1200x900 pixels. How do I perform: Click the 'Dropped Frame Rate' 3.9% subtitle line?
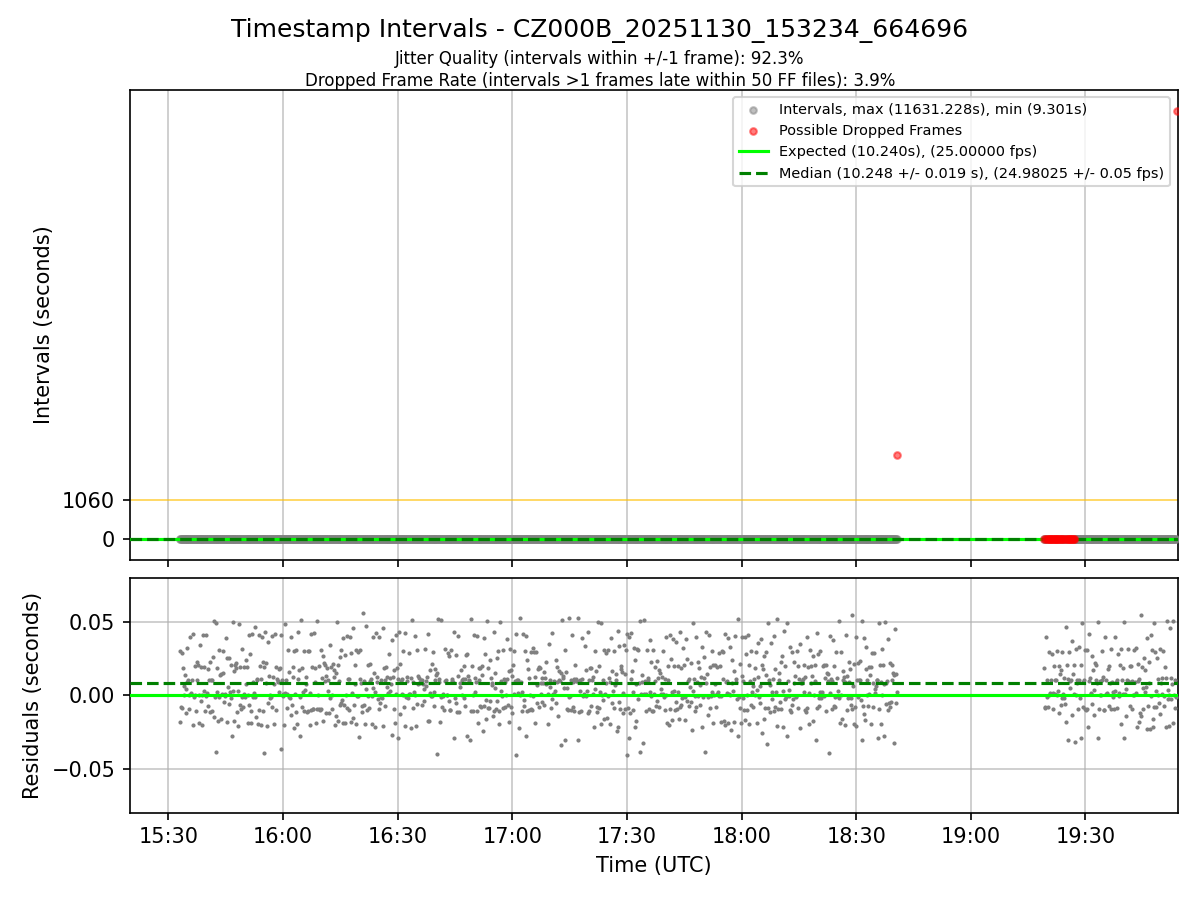click(599, 79)
